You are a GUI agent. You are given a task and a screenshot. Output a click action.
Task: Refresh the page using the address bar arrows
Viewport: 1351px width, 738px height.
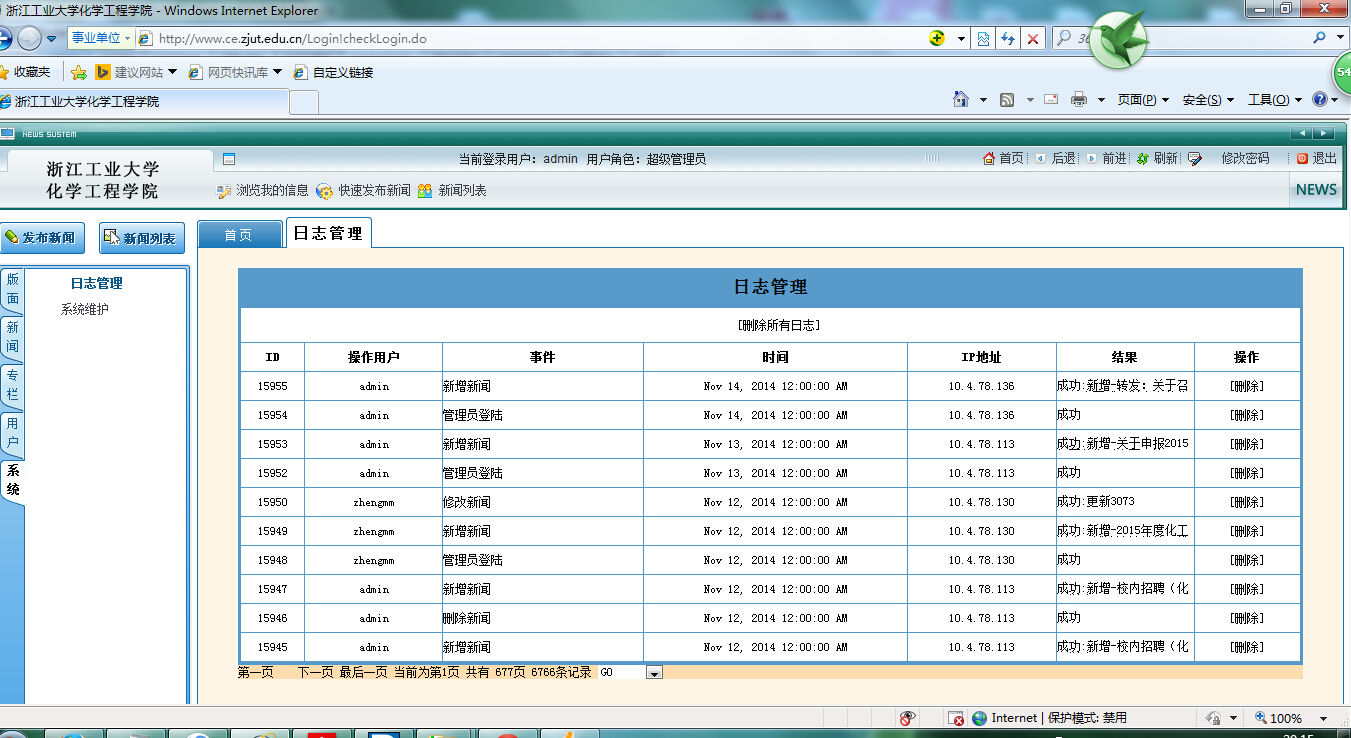tap(1008, 39)
